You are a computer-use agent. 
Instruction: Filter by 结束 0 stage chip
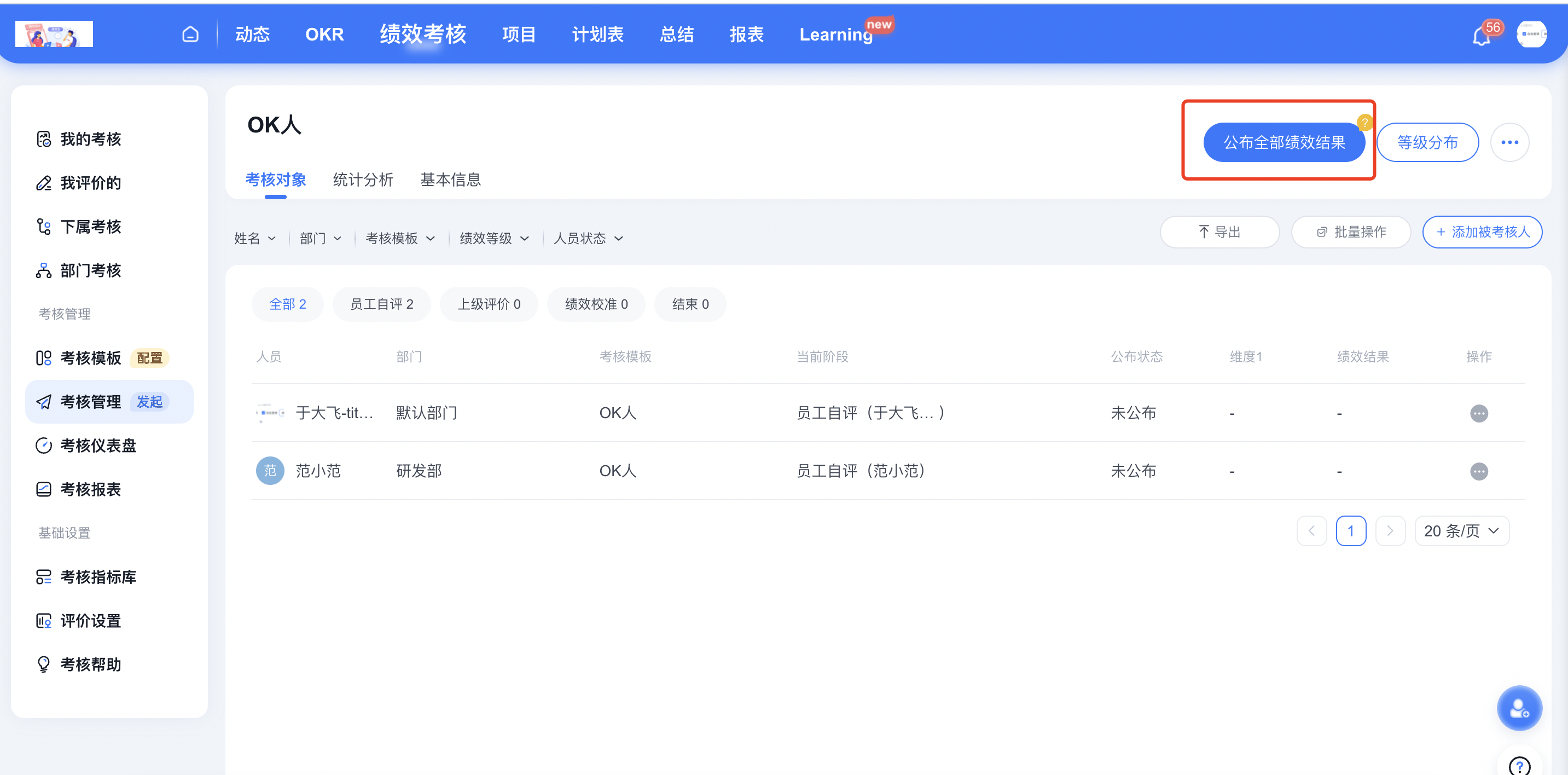[x=690, y=304]
